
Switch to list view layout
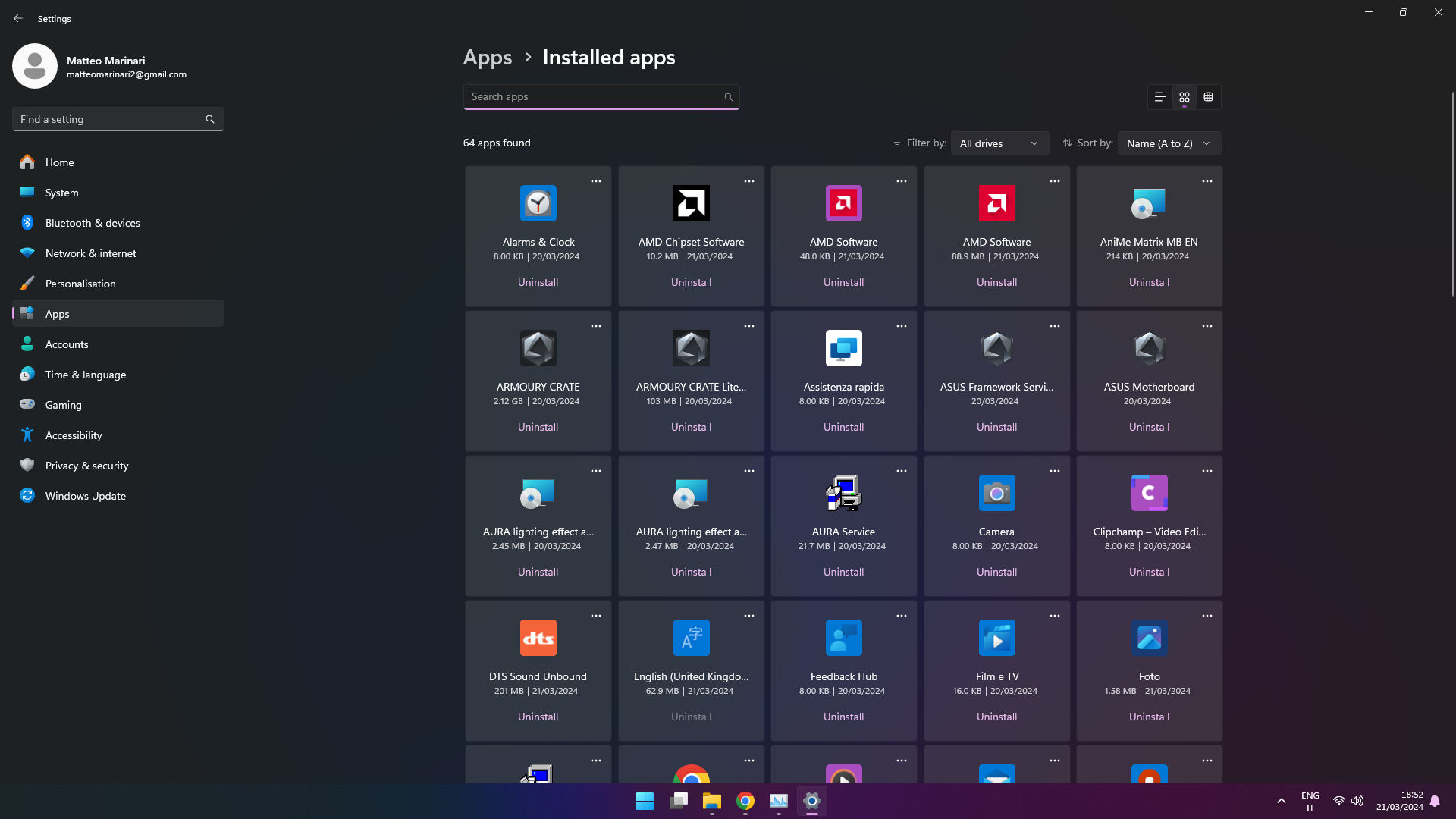pos(1159,97)
